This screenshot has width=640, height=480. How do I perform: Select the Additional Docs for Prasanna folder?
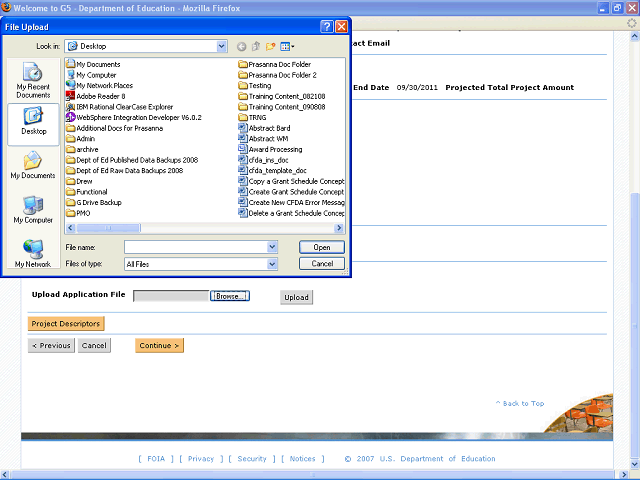pos(115,128)
